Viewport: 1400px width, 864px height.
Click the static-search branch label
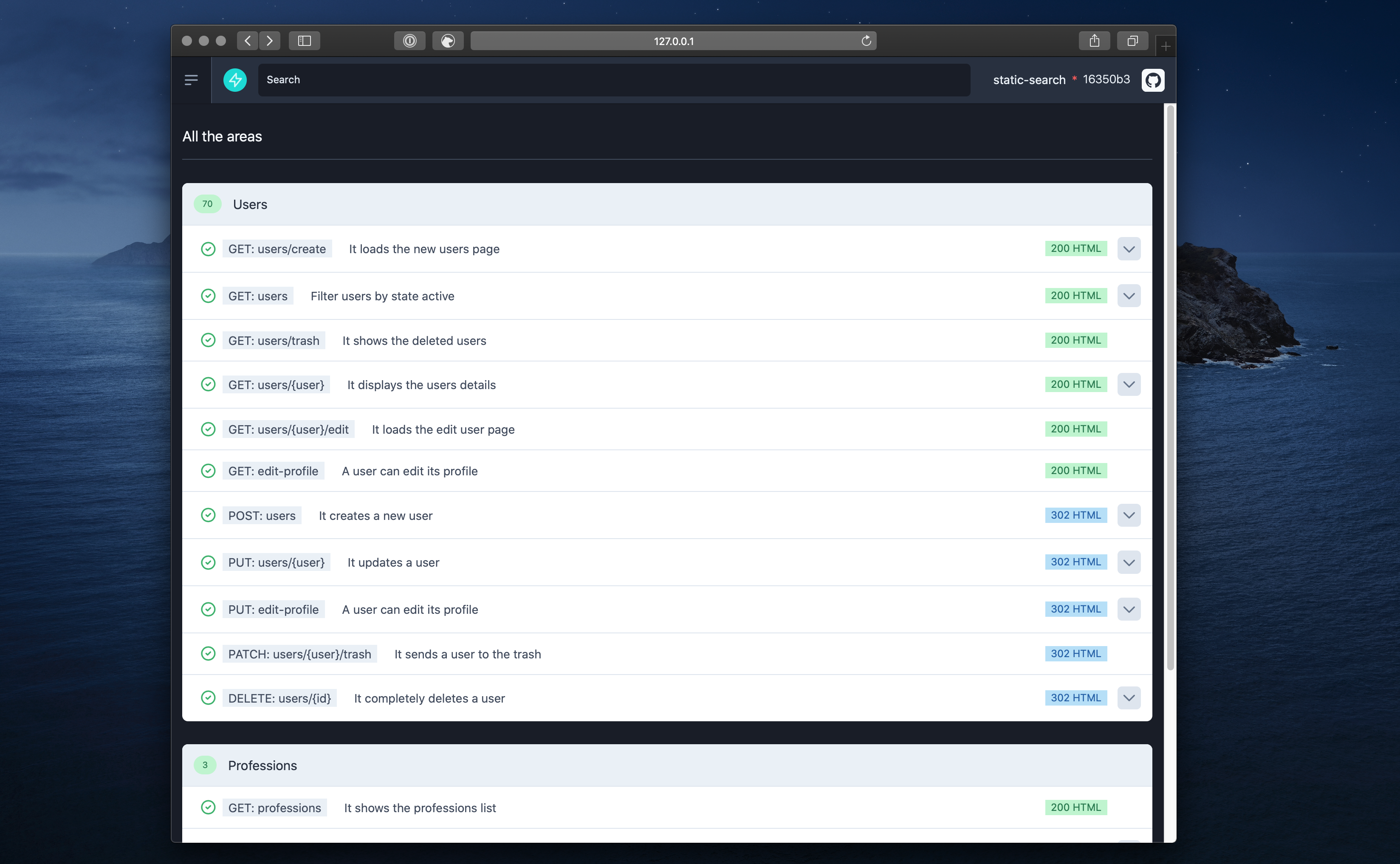tap(1029, 80)
